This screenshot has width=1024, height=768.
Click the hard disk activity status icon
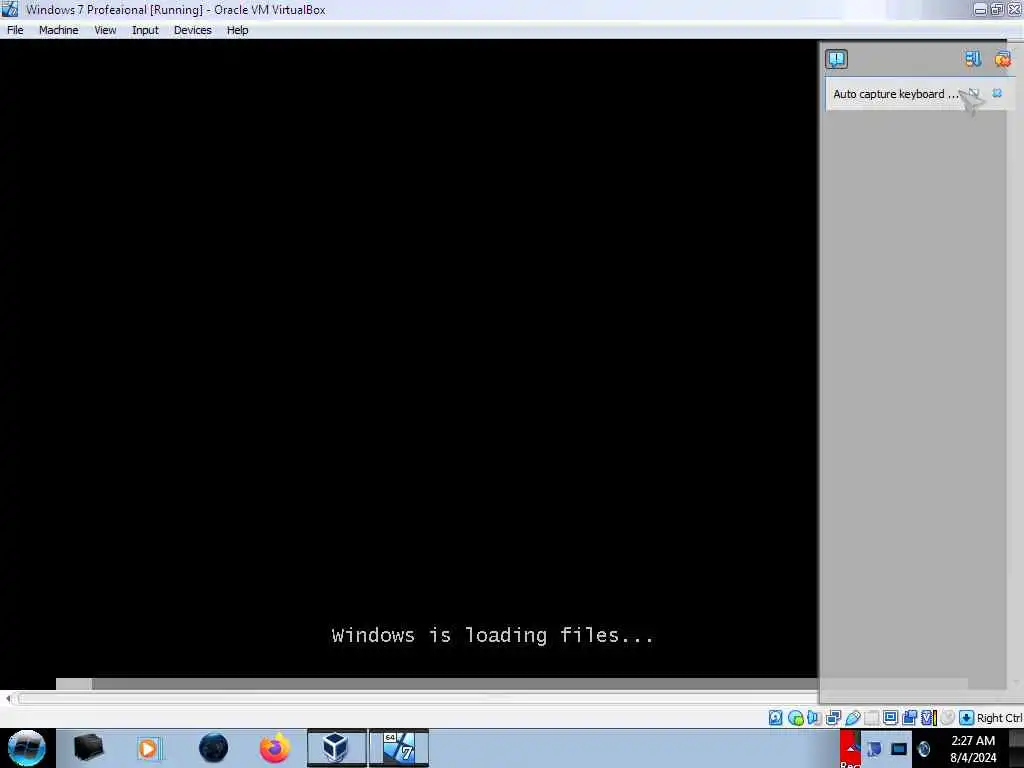coord(775,718)
